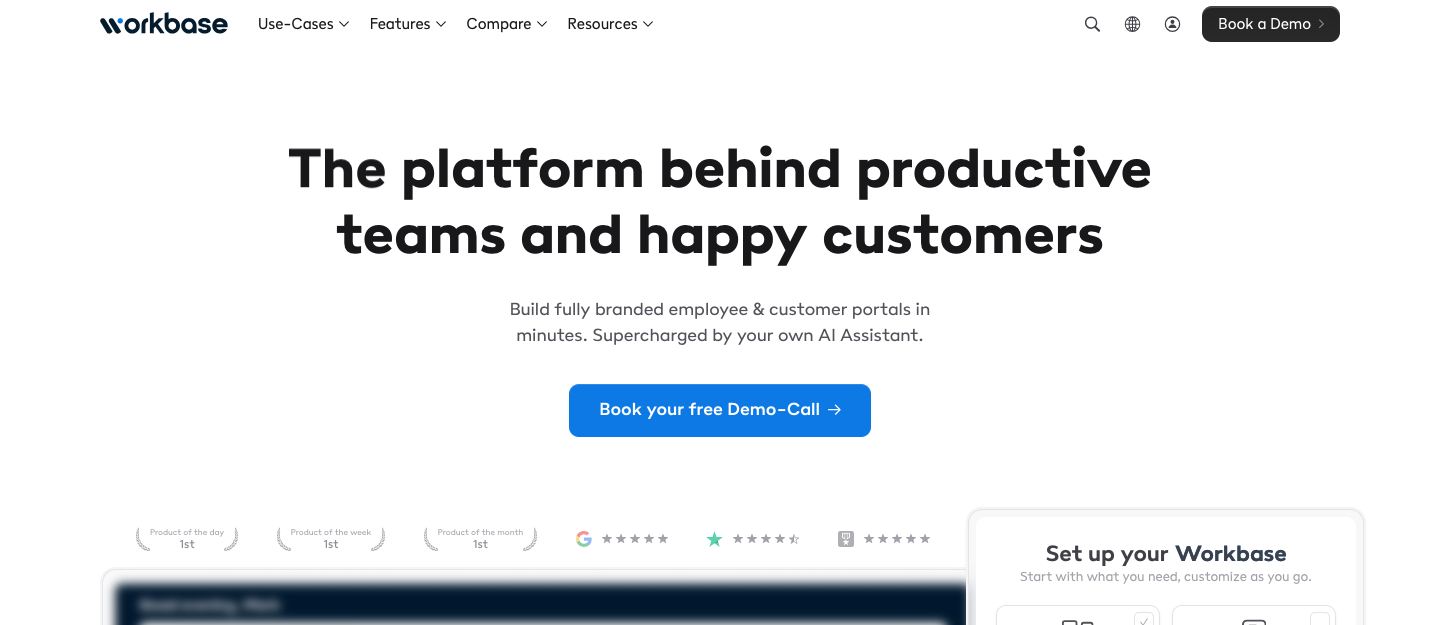Viewport: 1440px width, 625px height.
Task: Expand the Resources menu
Action: pos(610,24)
